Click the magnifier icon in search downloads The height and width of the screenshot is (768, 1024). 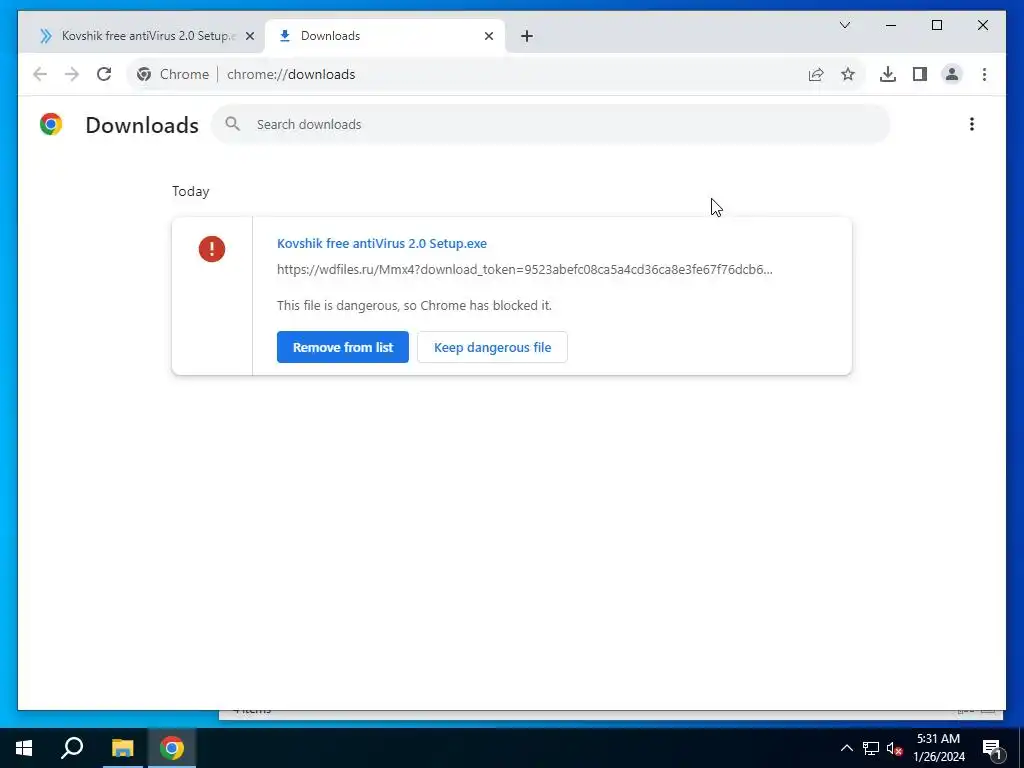click(232, 124)
